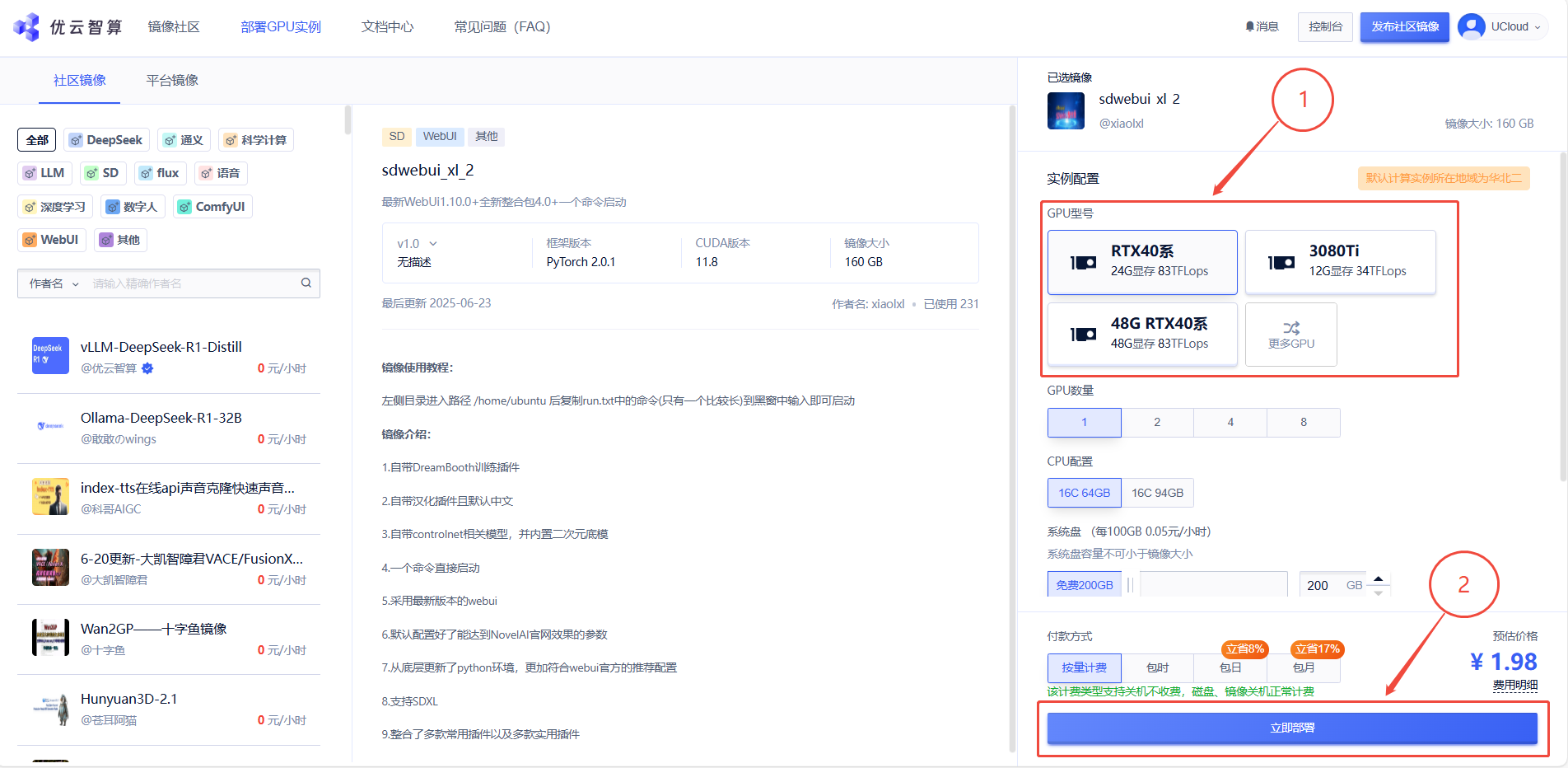The height and width of the screenshot is (768, 1568).
Task: Select 包时 payment method
Action: [1157, 667]
